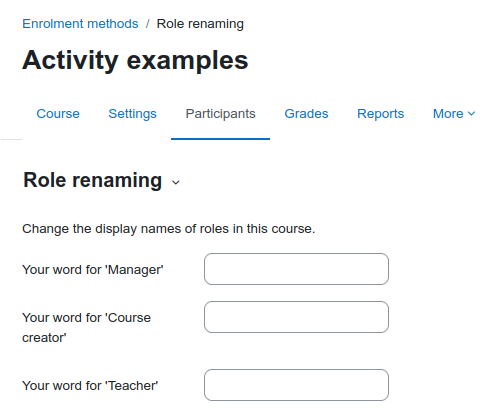Click the slash separator in the breadcrumb

(x=147, y=24)
